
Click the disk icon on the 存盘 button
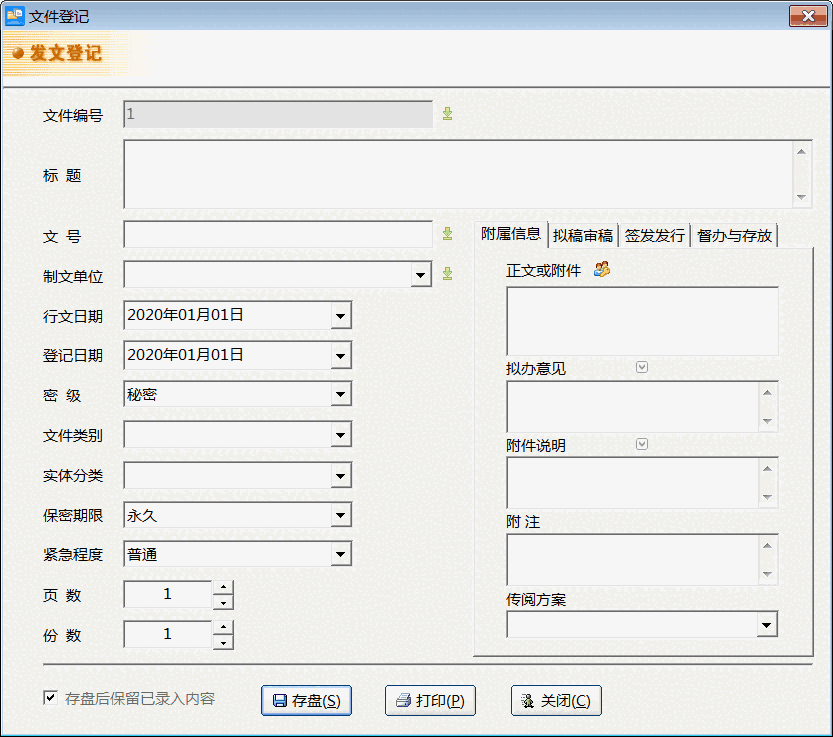pos(281,700)
